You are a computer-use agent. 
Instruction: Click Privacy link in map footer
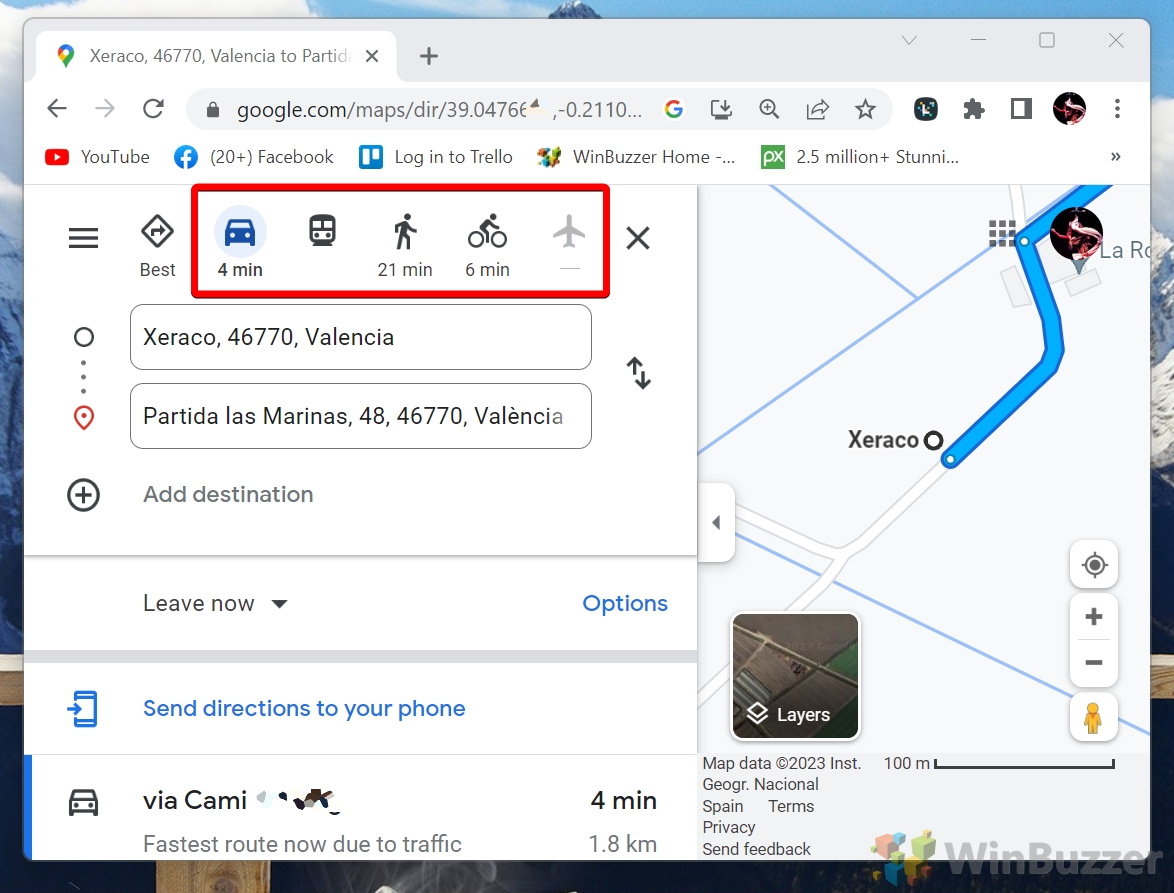(729, 827)
